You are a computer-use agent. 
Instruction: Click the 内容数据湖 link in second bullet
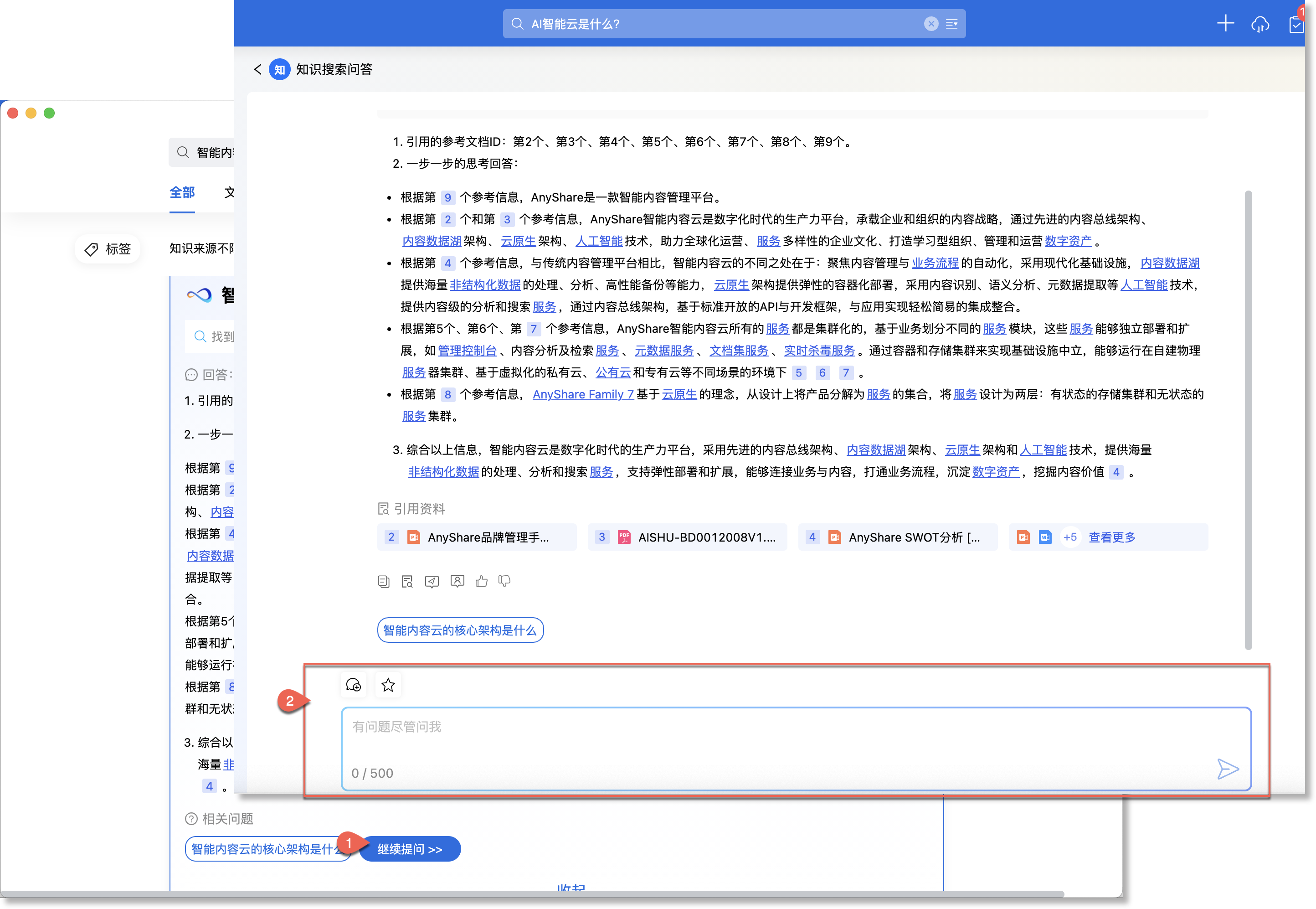432,241
